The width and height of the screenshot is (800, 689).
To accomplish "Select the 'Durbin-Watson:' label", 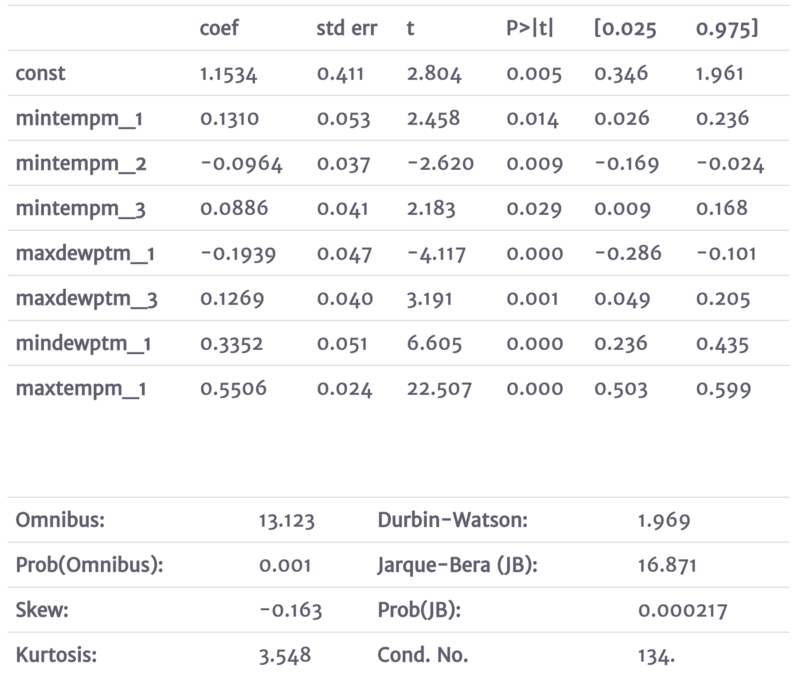I will [453, 520].
